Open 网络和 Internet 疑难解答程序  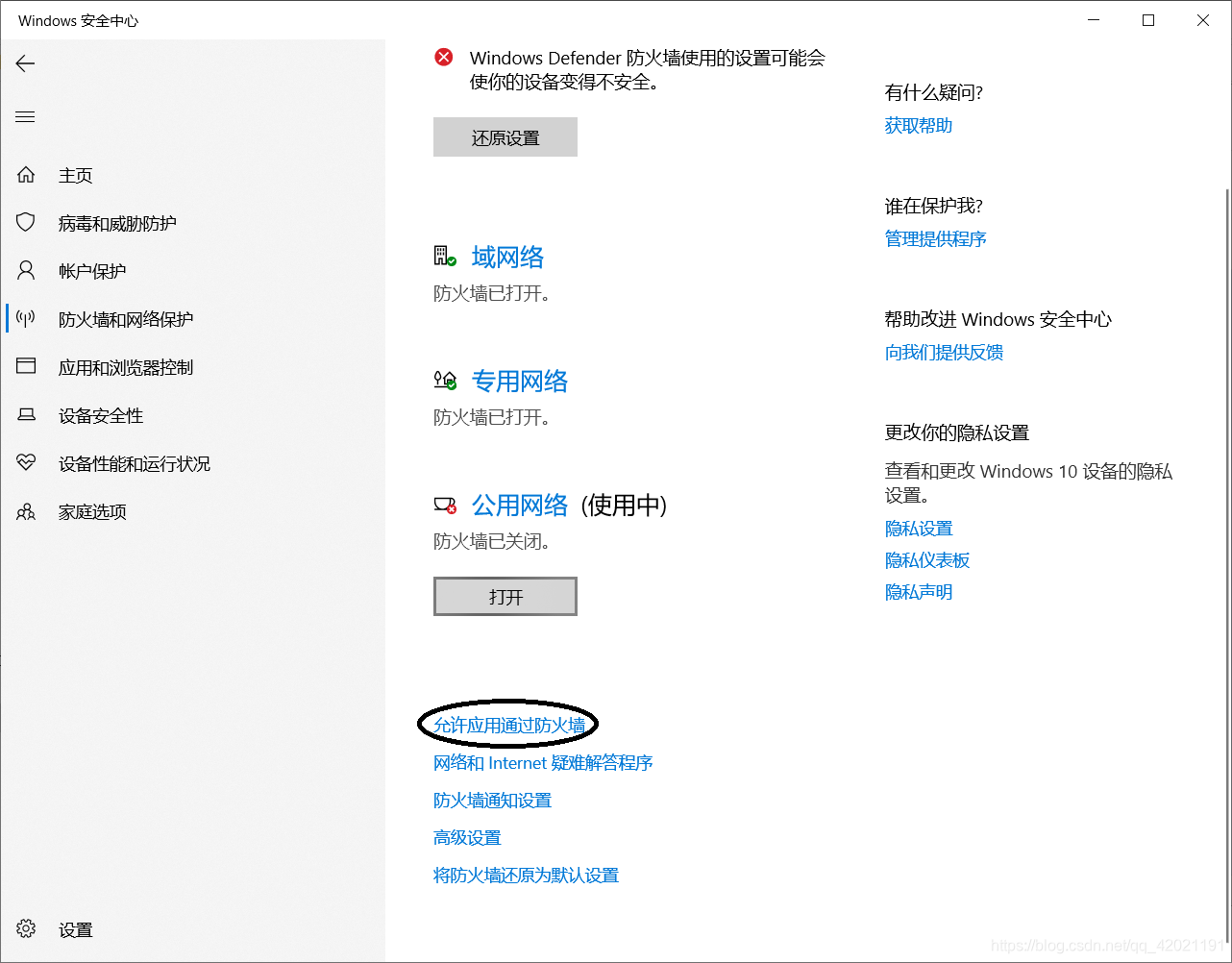[x=543, y=762]
